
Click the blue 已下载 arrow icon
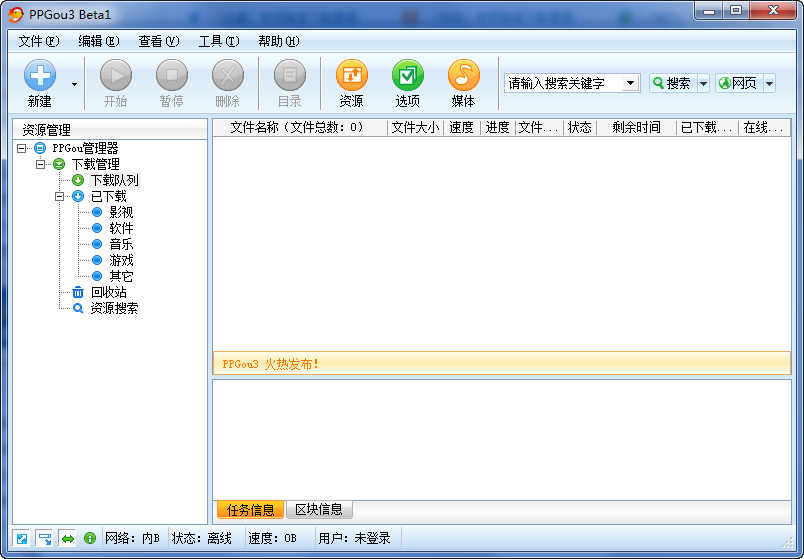78,196
